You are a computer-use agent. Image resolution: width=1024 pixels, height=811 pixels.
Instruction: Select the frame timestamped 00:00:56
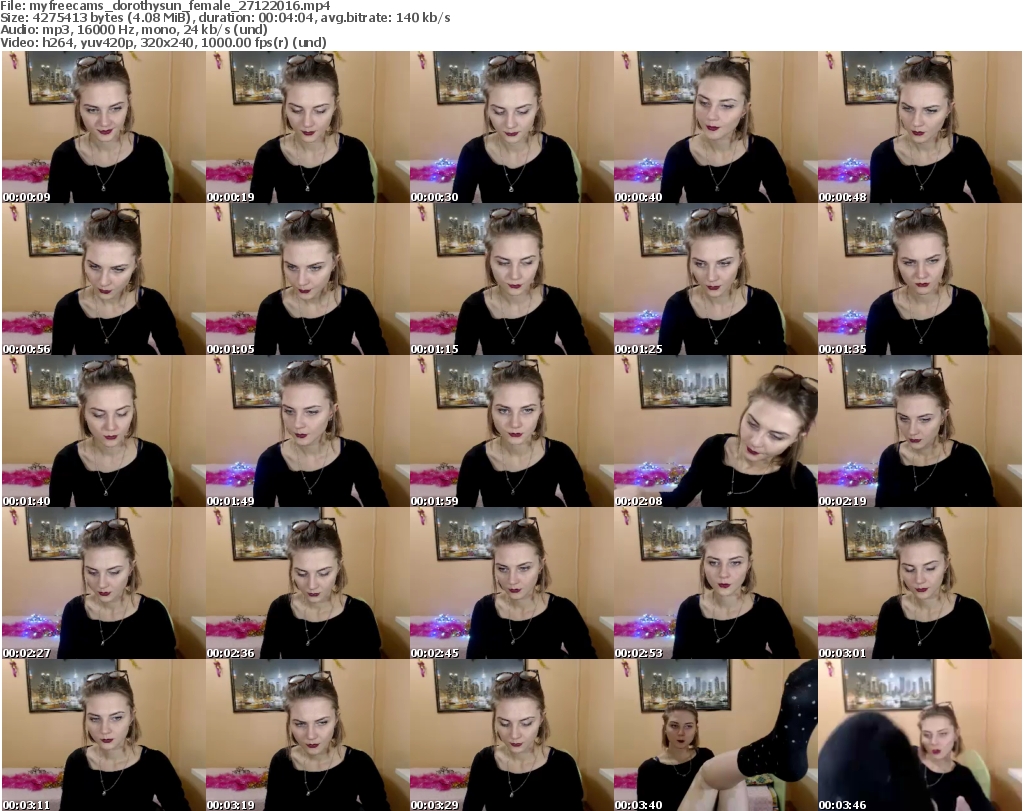coord(104,279)
